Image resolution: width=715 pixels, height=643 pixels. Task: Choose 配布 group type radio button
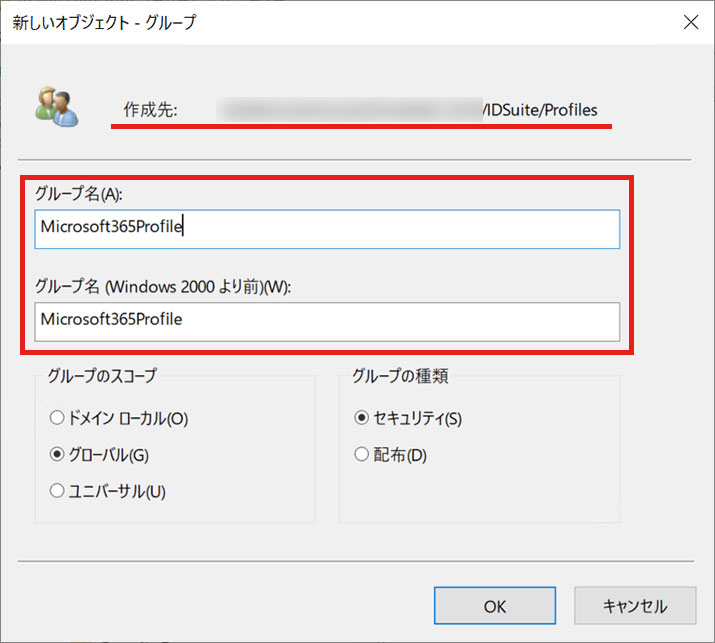[361, 454]
